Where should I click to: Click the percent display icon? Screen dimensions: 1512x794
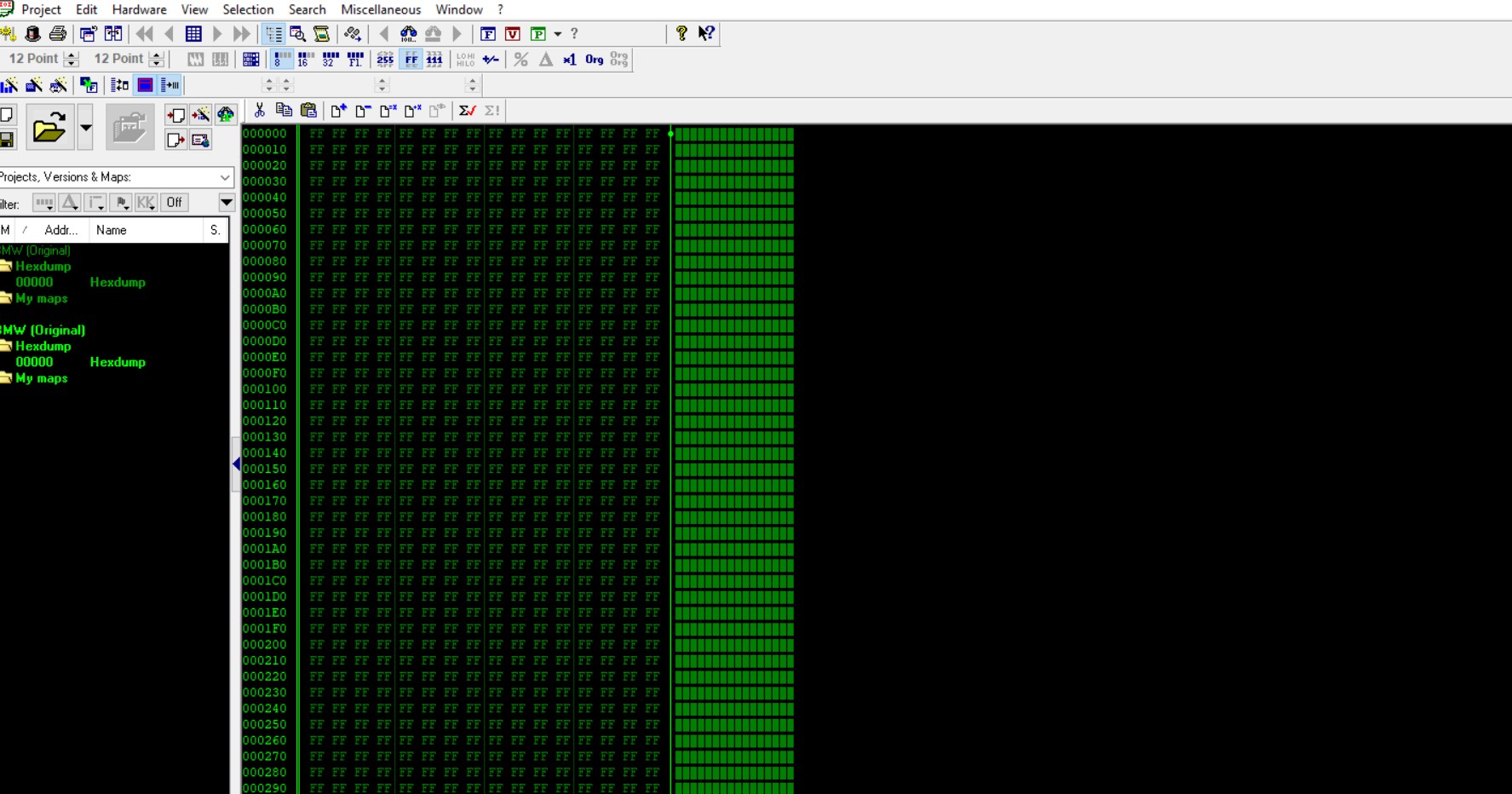521,60
